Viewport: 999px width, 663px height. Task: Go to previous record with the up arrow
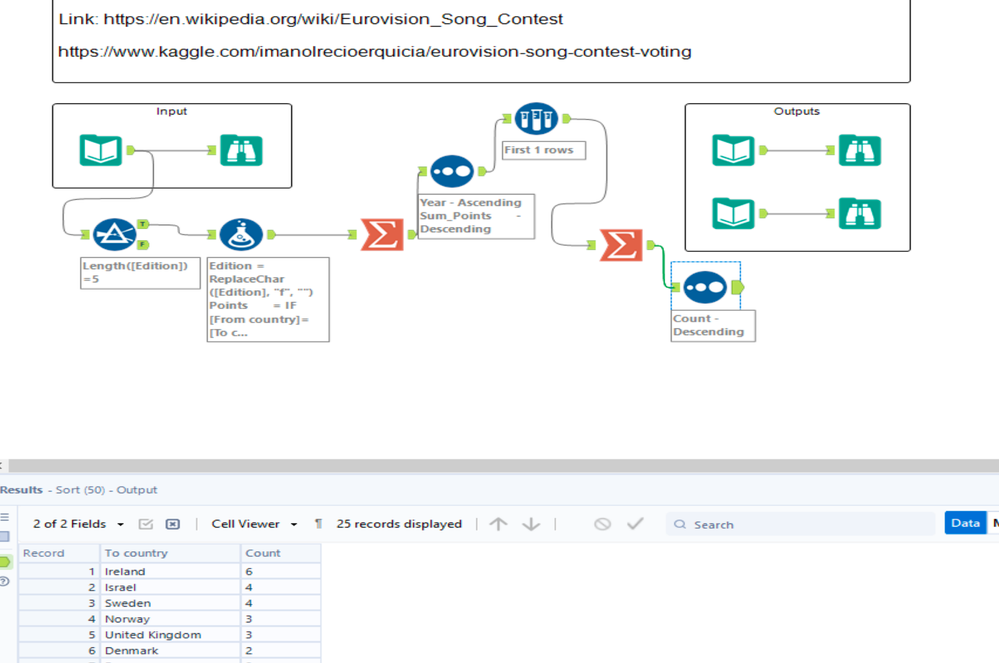point(498,524)
